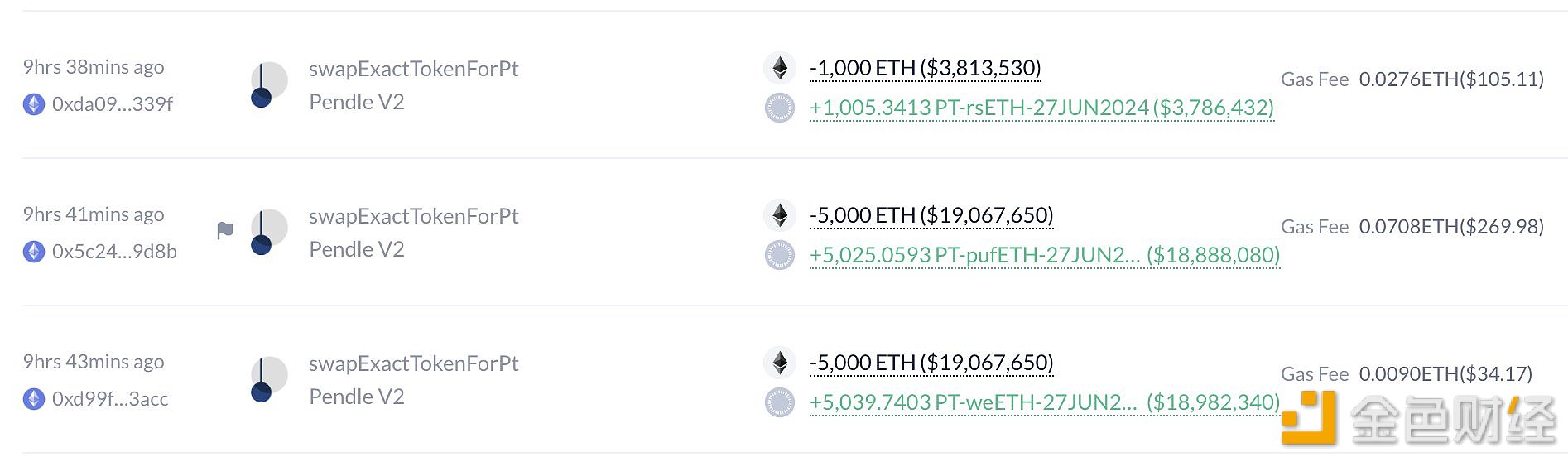Open transaction hash 0x5c24...9d8b
This screenshot has width=1568, height=457.
pos(114,252)
